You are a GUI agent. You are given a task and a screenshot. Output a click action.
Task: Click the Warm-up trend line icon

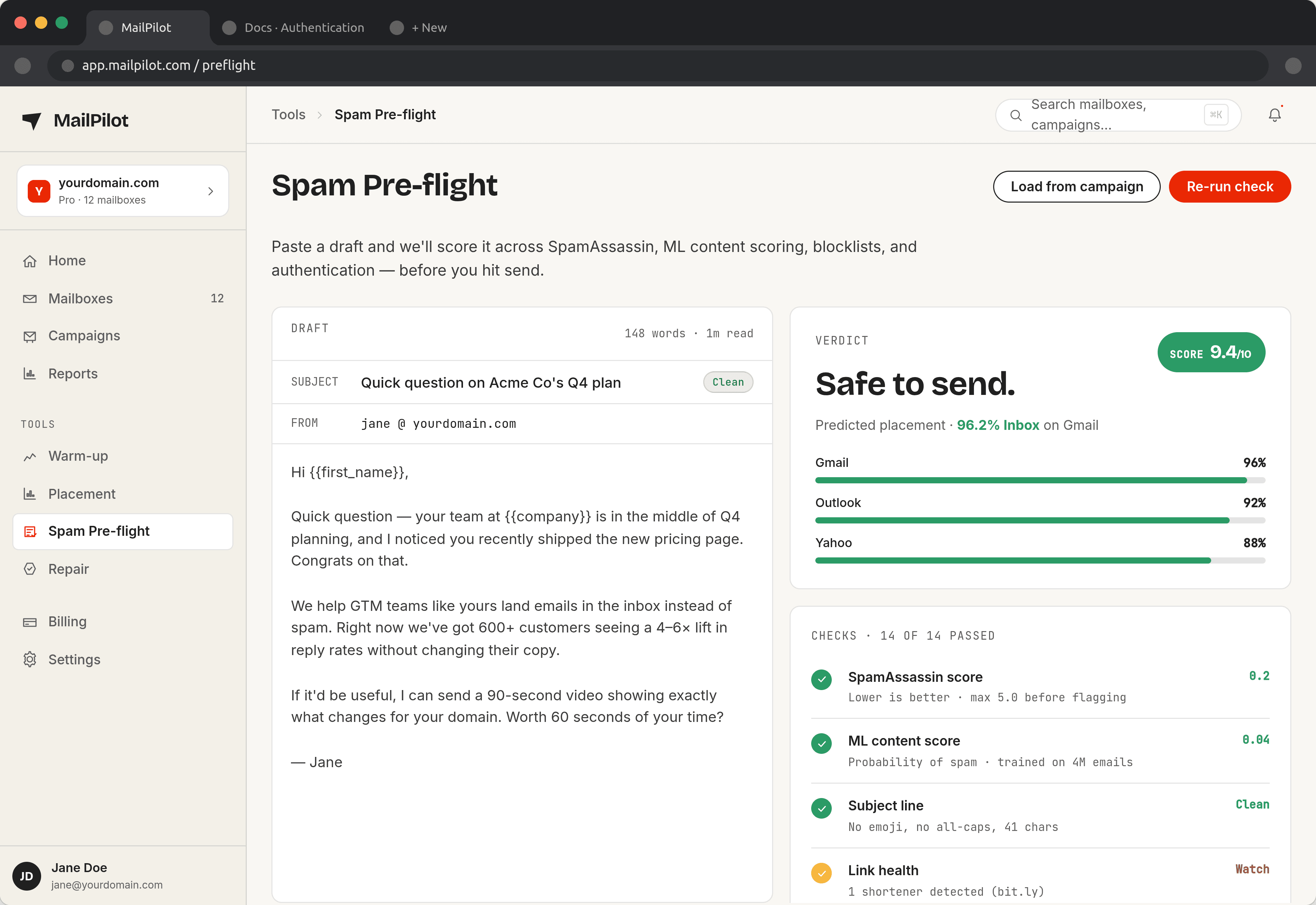click(30, 457)
